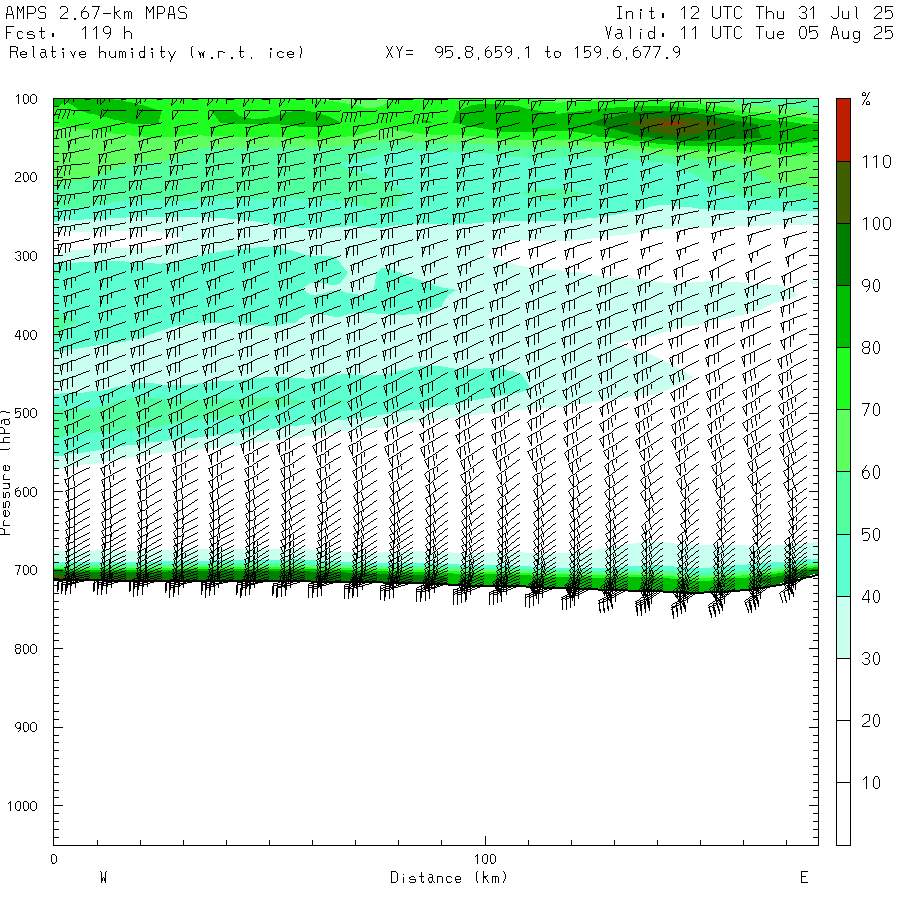Click the '300' pressure axis label
Viewport: 900px width, 900px height.
[x=26, y=256]
